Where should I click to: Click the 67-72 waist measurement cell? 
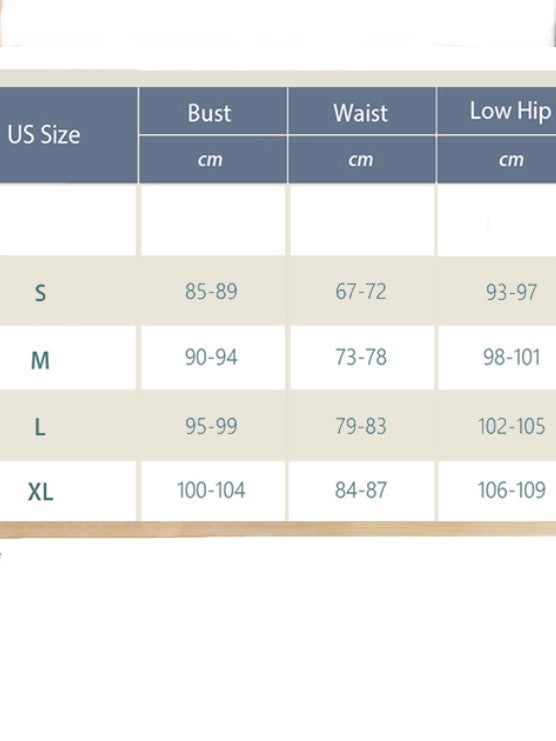(x=361, y=291)
